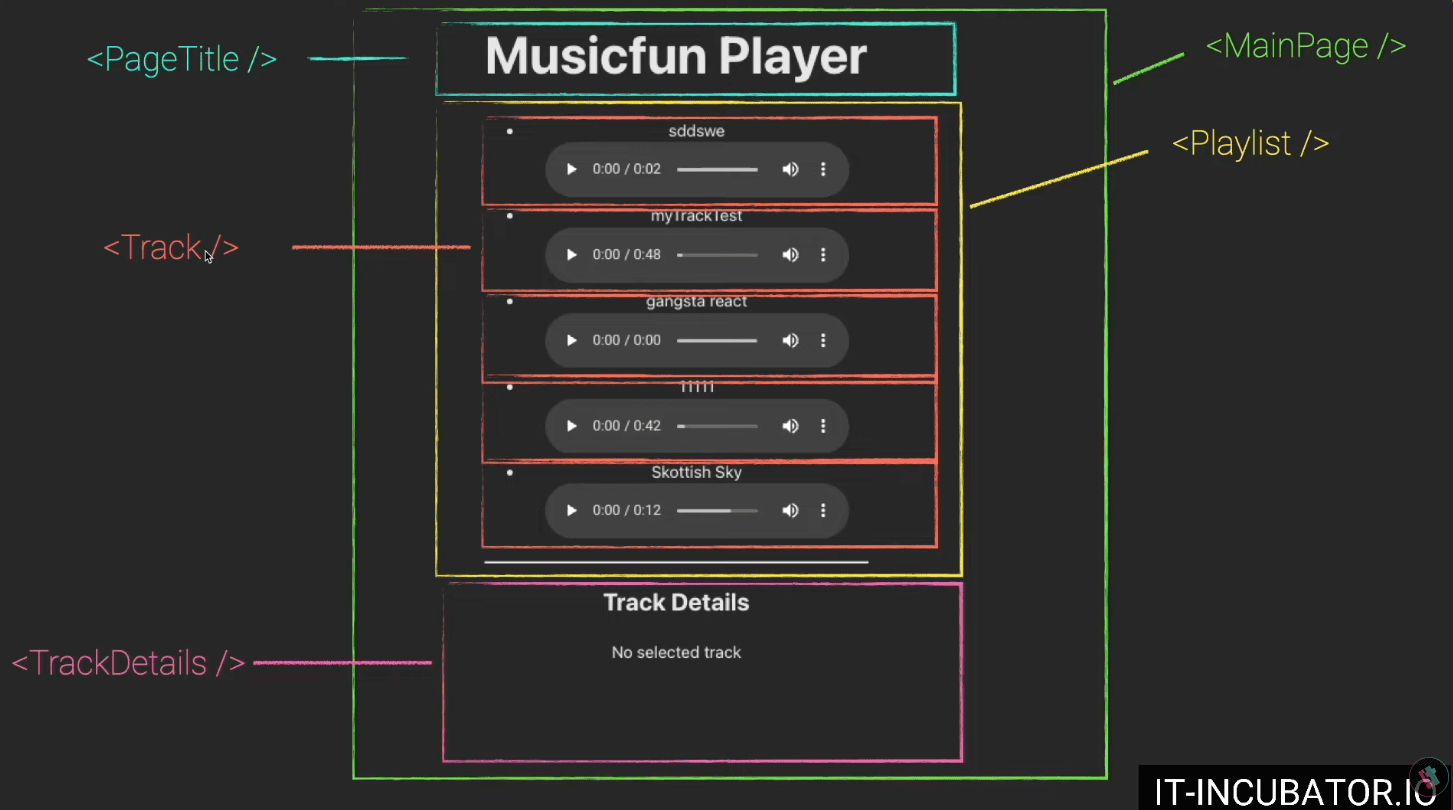The image size is (1453, 810).
Task: Mute the myTrackTest audio
Action: point(790,255)
